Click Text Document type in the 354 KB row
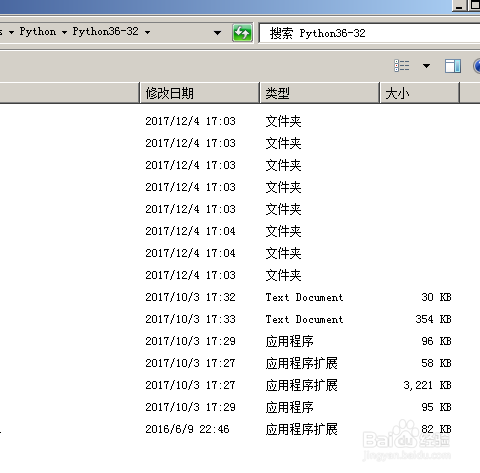The height and width of the screenshot is (473, 480). click(304, 319)
